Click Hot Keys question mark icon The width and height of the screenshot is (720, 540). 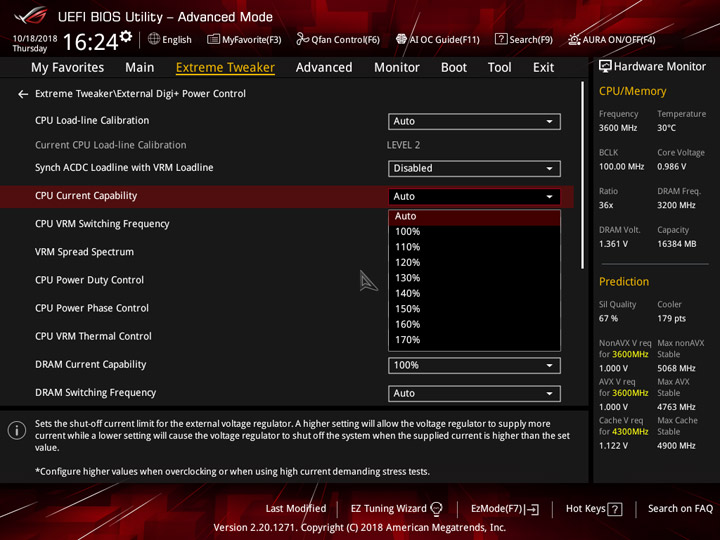click(x=615, y=509)
